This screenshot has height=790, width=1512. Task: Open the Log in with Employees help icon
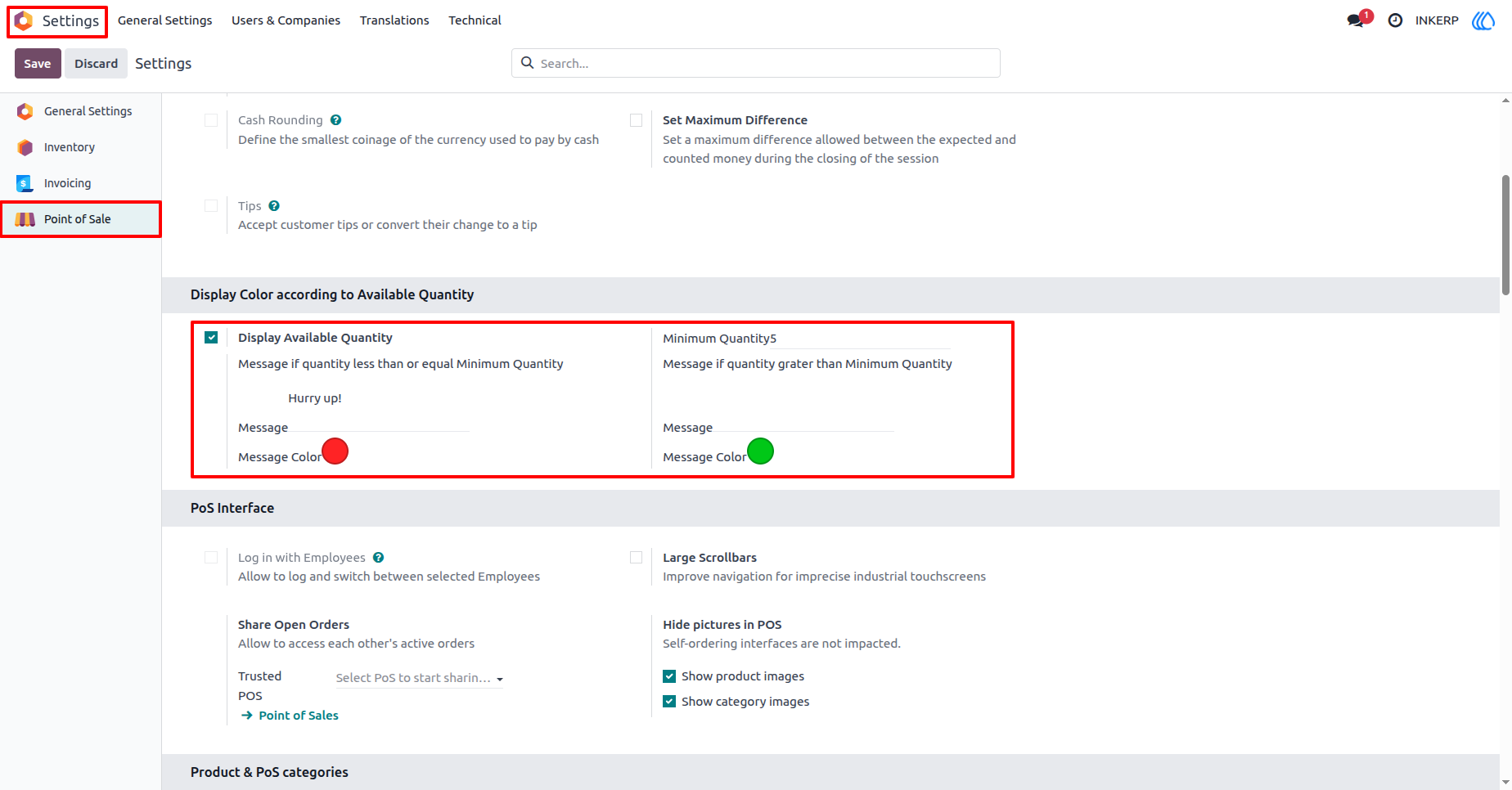click(x=379, y=558)
